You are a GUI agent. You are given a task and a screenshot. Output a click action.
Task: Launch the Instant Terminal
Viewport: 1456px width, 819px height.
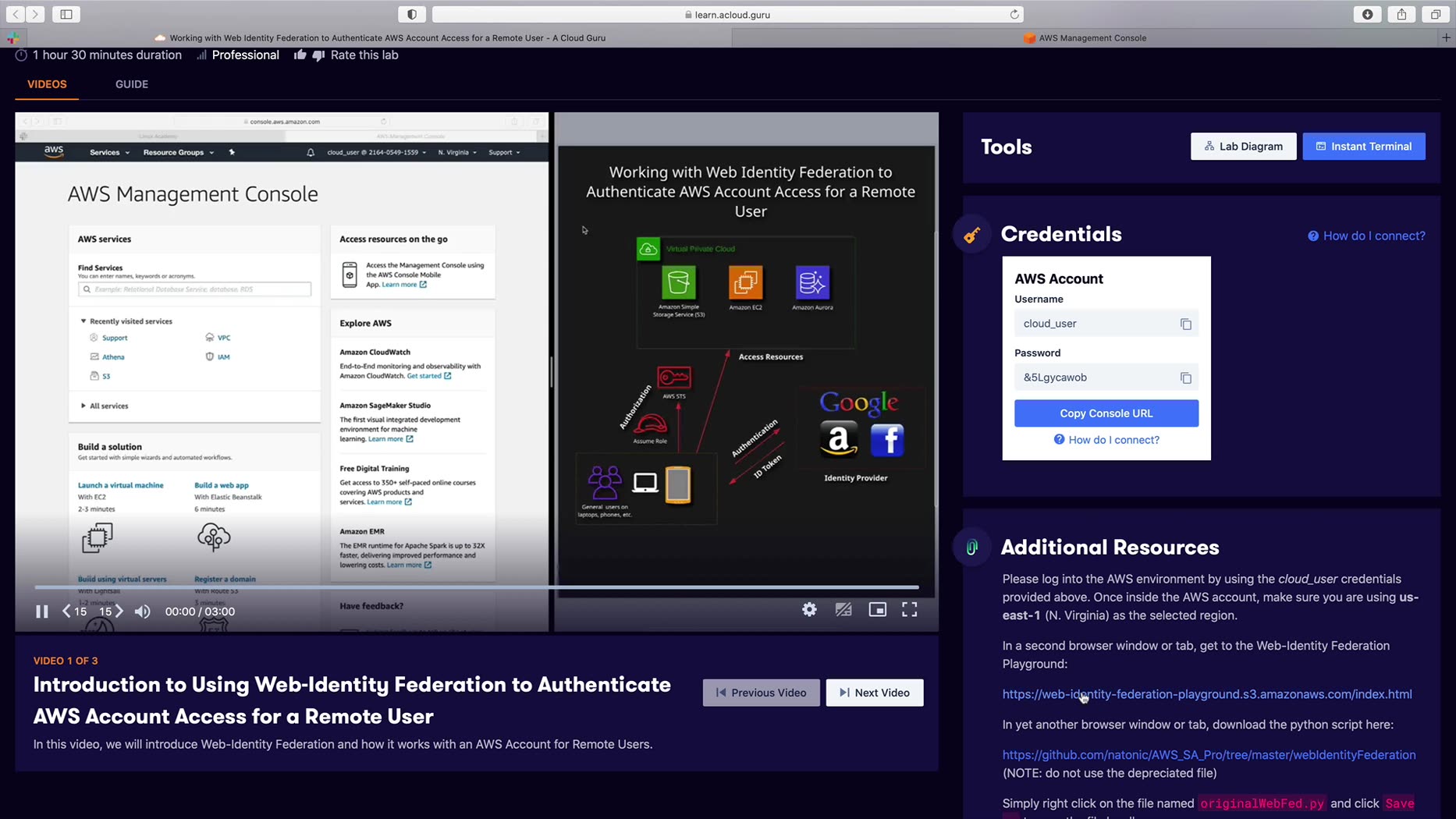point(1364,146)
